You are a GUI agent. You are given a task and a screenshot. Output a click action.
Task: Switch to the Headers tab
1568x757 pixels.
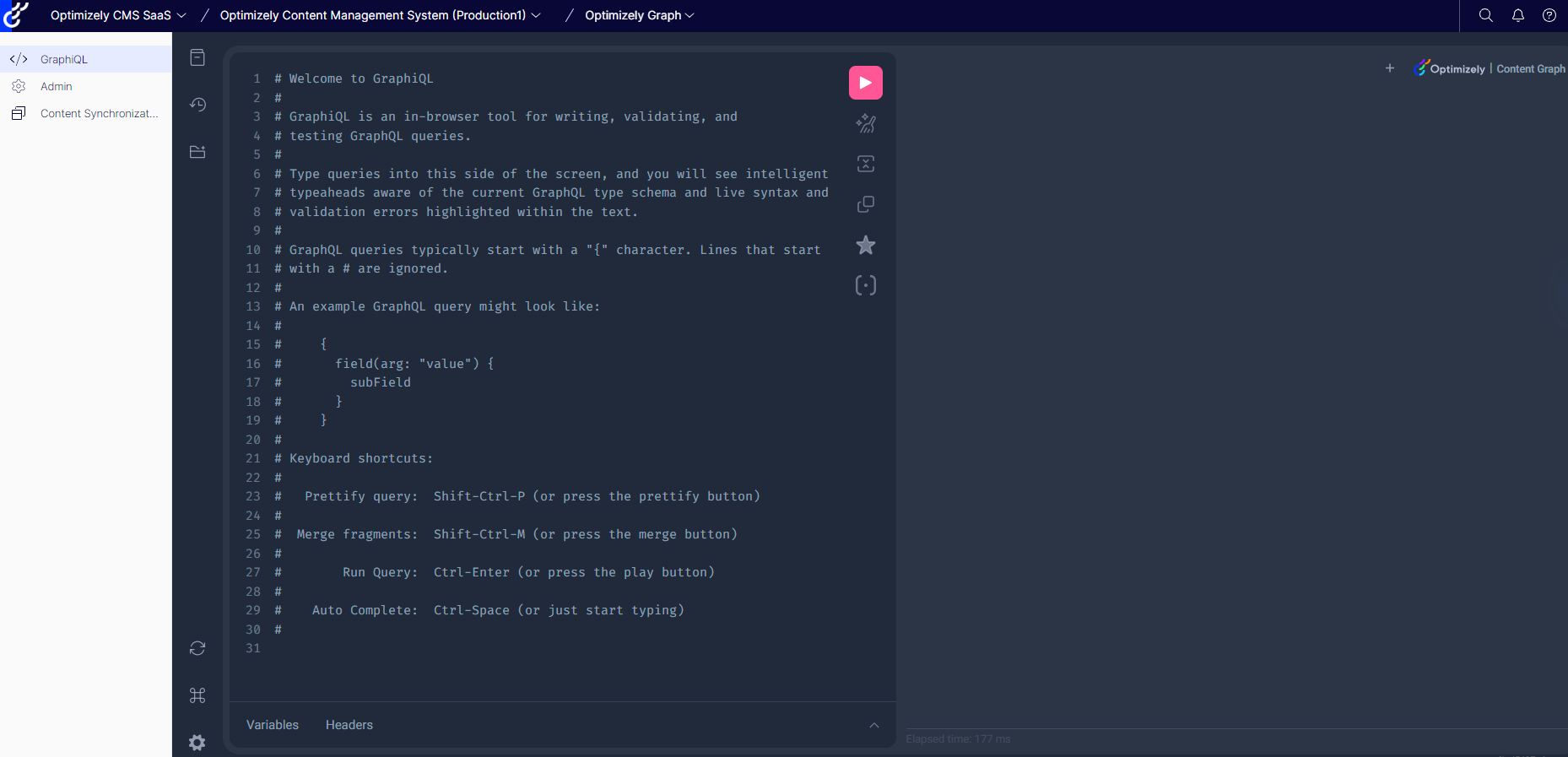[349, 725]
